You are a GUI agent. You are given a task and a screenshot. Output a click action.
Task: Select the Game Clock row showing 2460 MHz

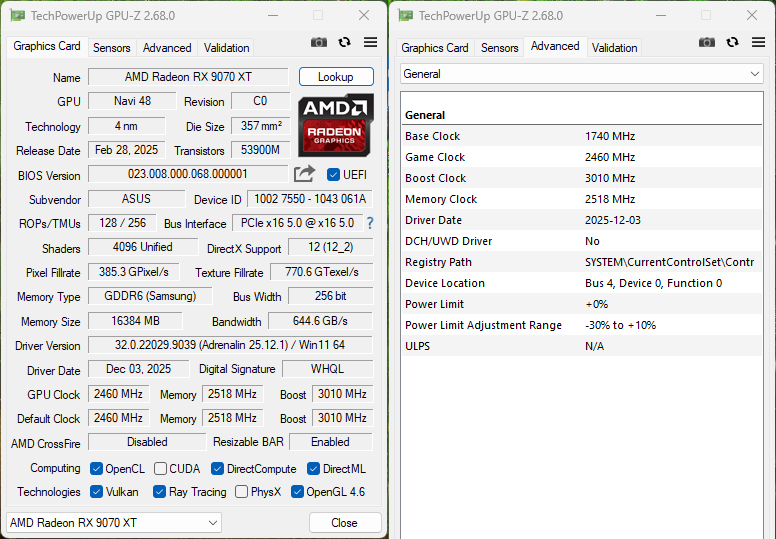582,157
